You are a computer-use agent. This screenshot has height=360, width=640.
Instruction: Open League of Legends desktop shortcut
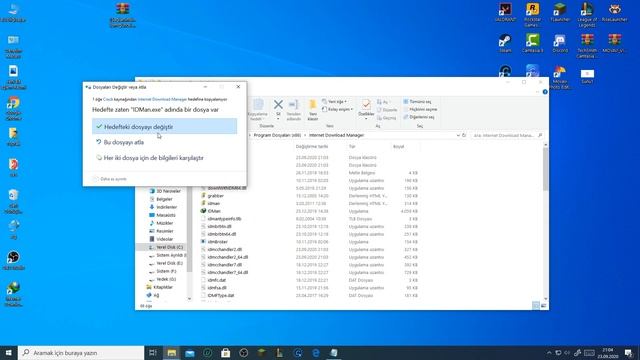[587, 15]
